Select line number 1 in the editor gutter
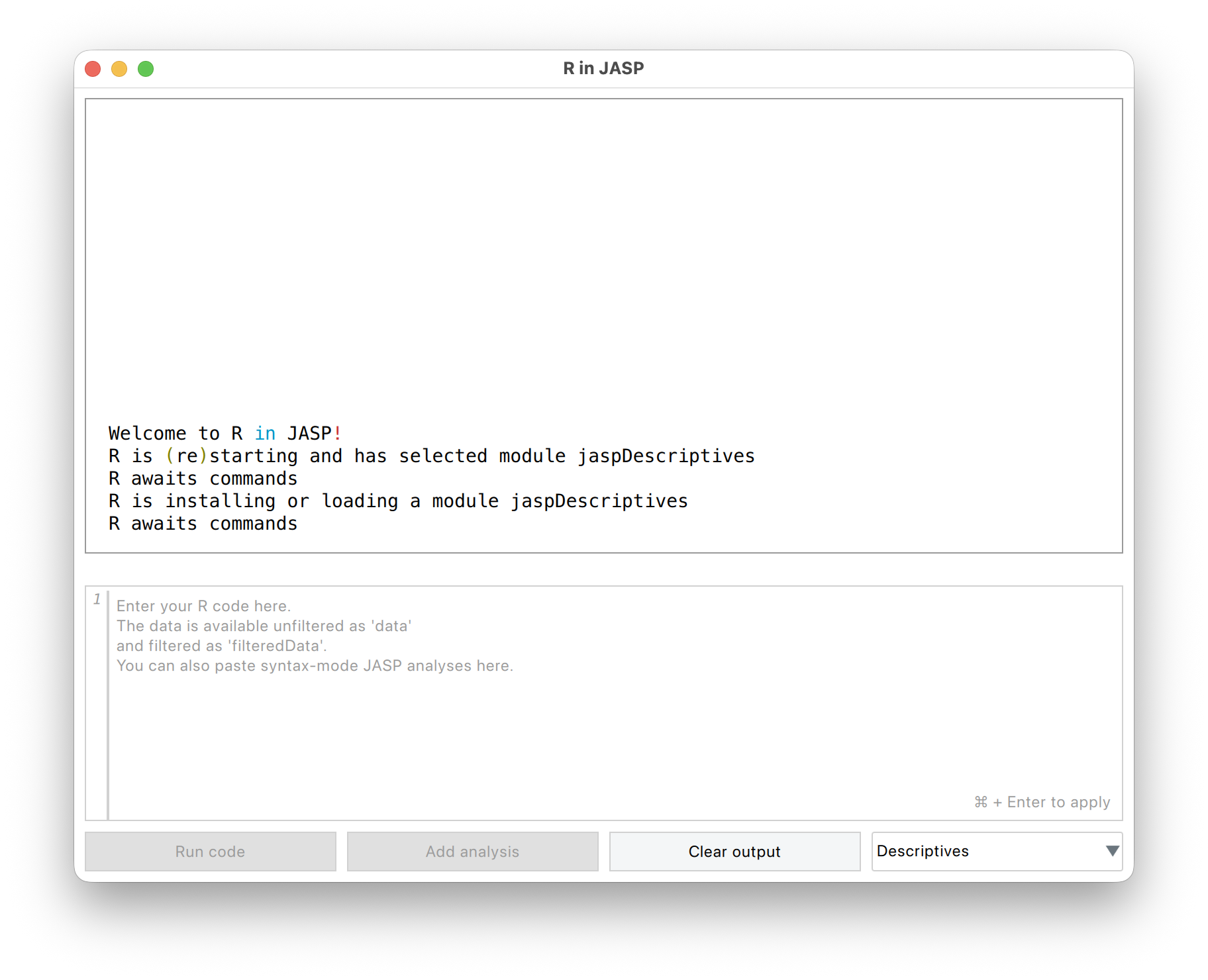The width and height of the screenshot is (1208, 980). (97, 599)
